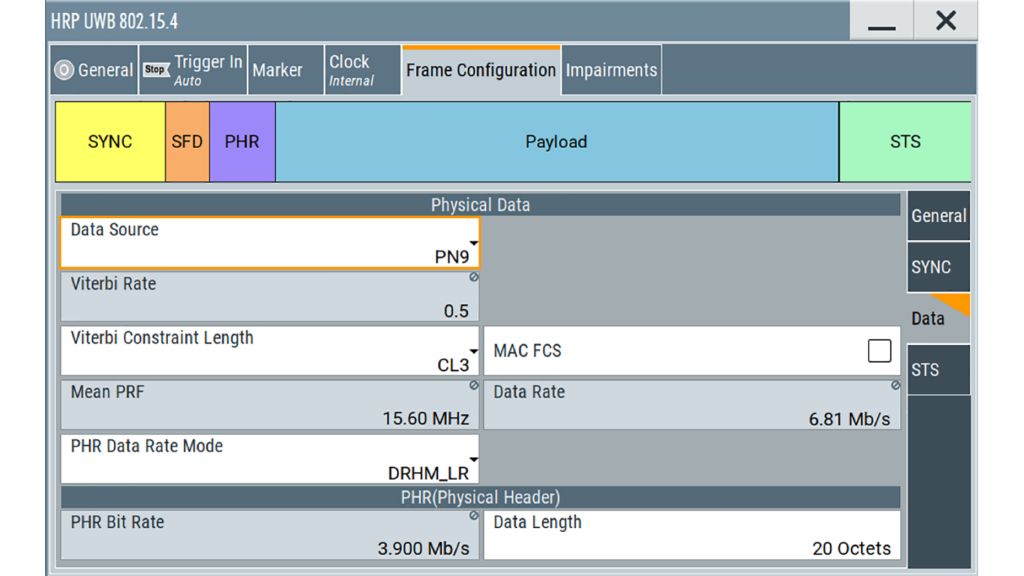1024x576 pixels.
Task: Switch to the Impairments tab
Action: 611,70
